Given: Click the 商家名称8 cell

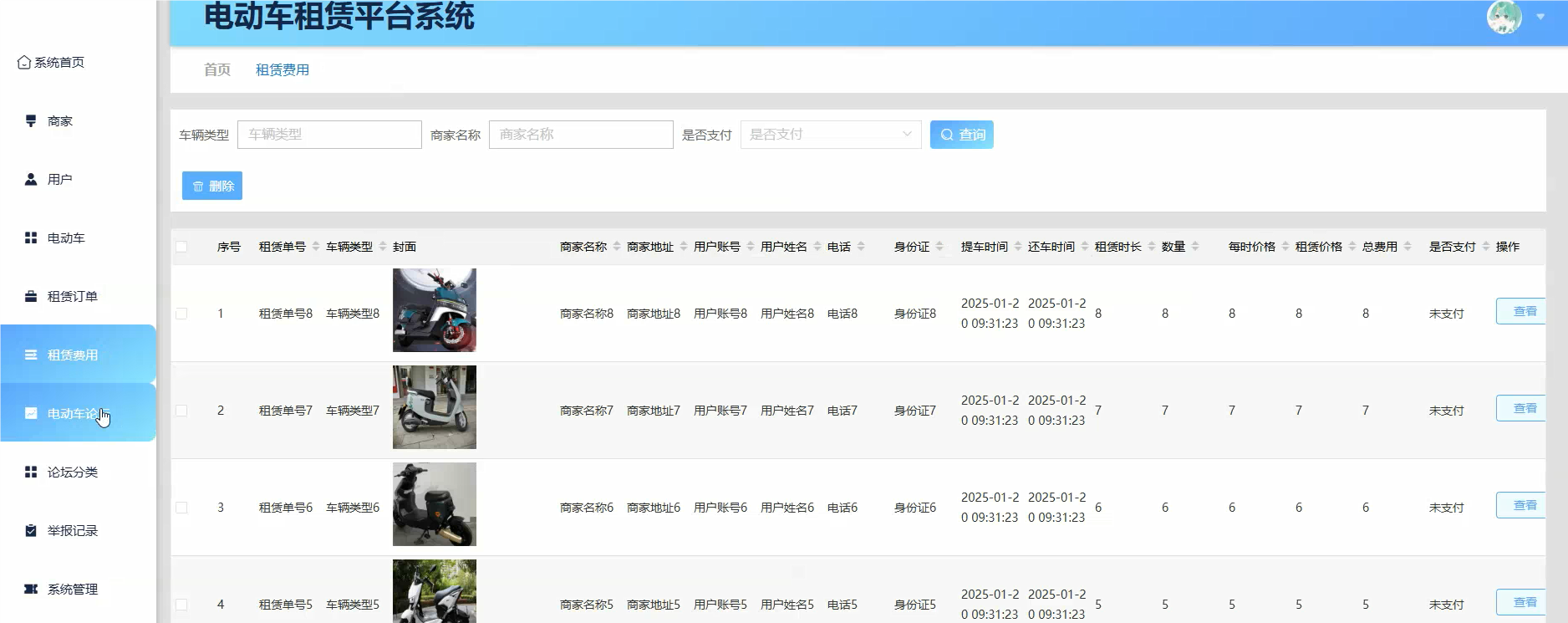Looking at the screenshot, I should tap(587, 314).
